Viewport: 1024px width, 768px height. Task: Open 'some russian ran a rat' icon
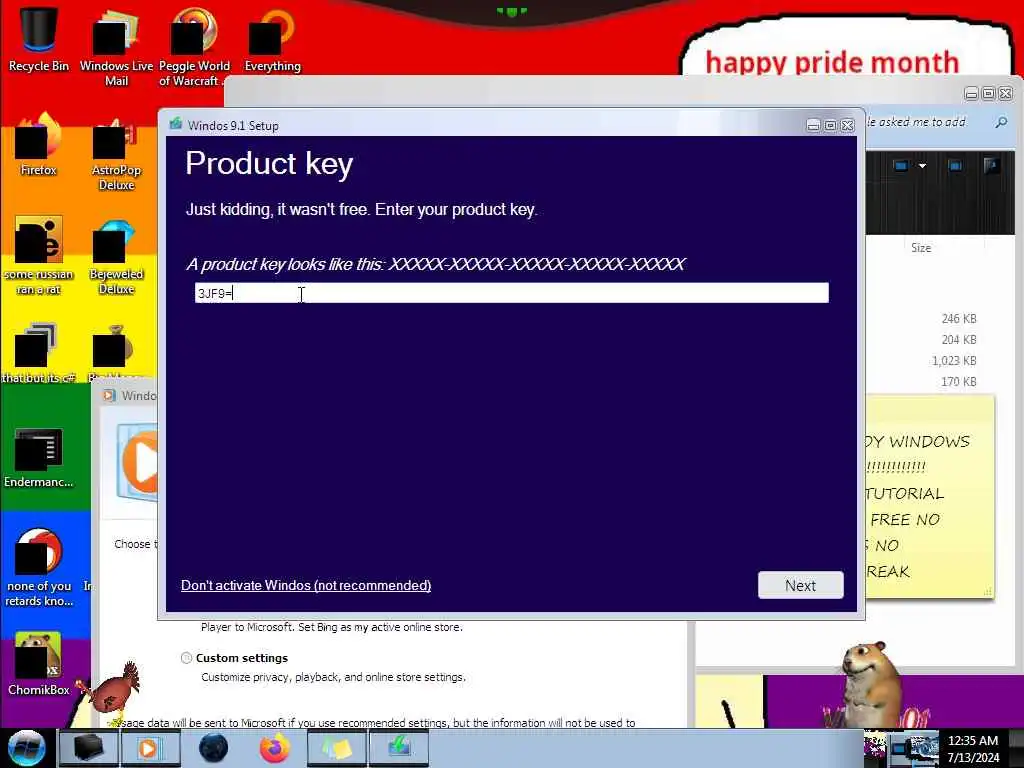pos(39,256)
